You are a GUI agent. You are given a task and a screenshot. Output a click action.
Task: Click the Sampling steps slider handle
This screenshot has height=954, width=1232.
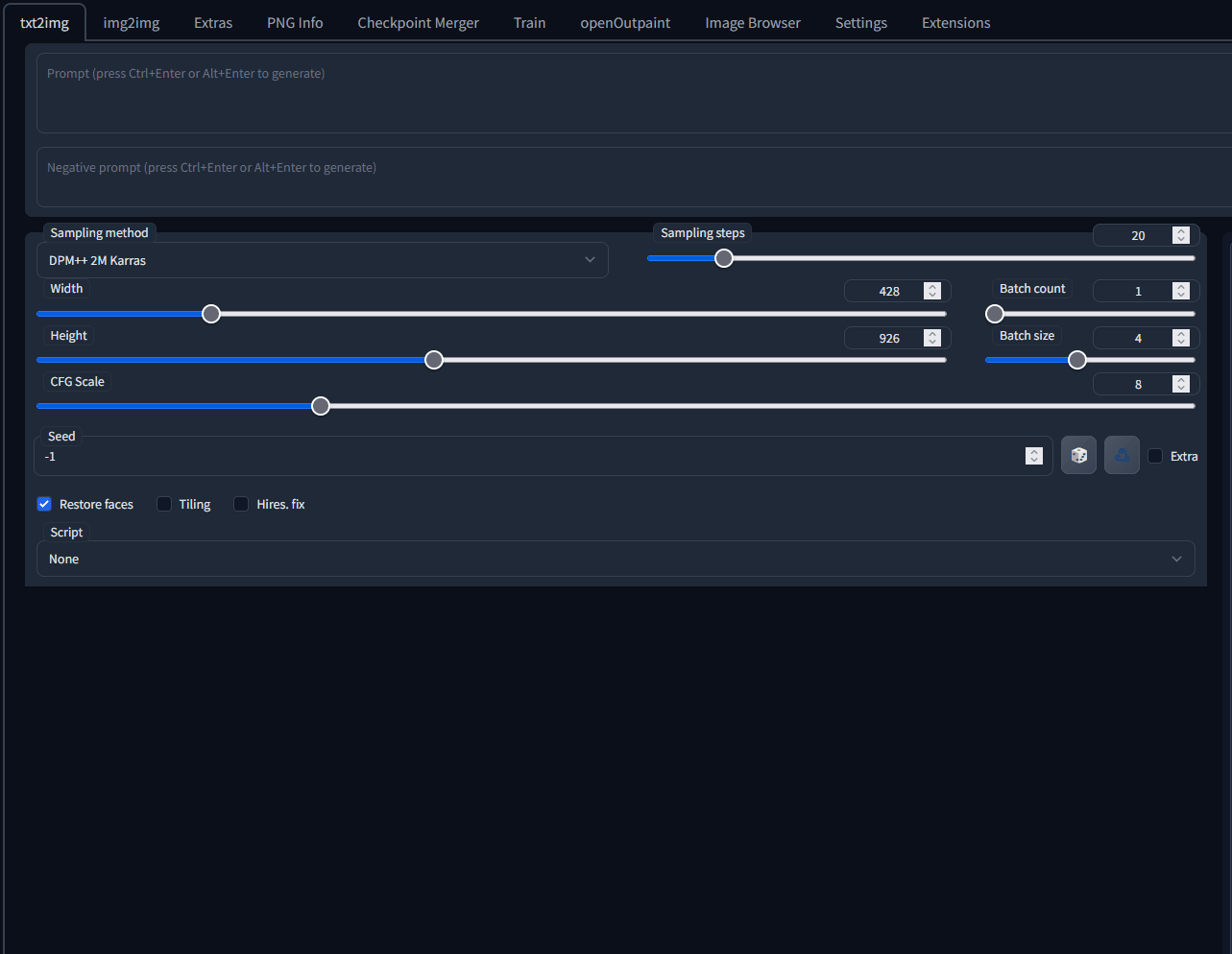tap(724, 258)
